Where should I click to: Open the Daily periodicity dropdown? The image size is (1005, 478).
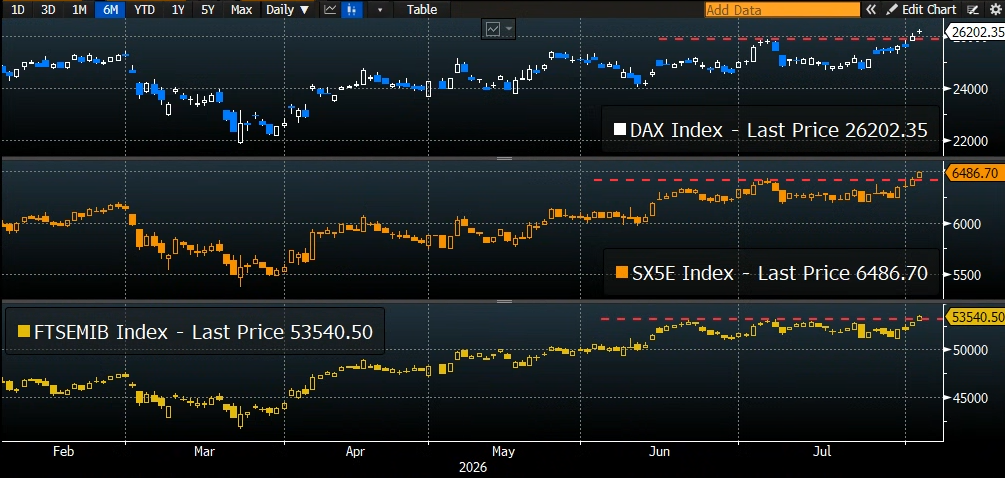point(287,9)
